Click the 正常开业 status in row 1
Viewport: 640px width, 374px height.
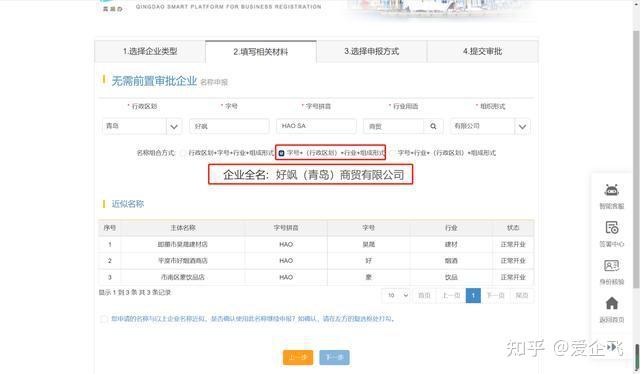513,244
